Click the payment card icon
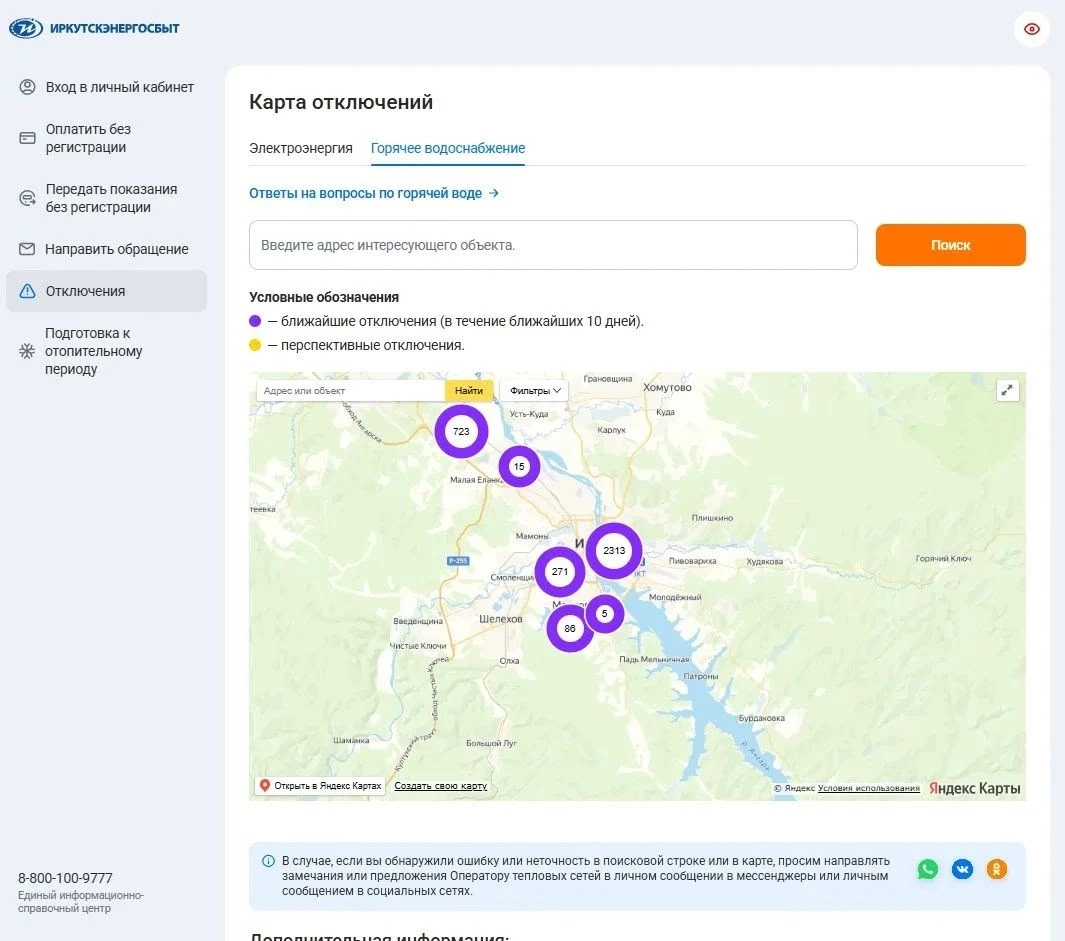 click(27, 138)
